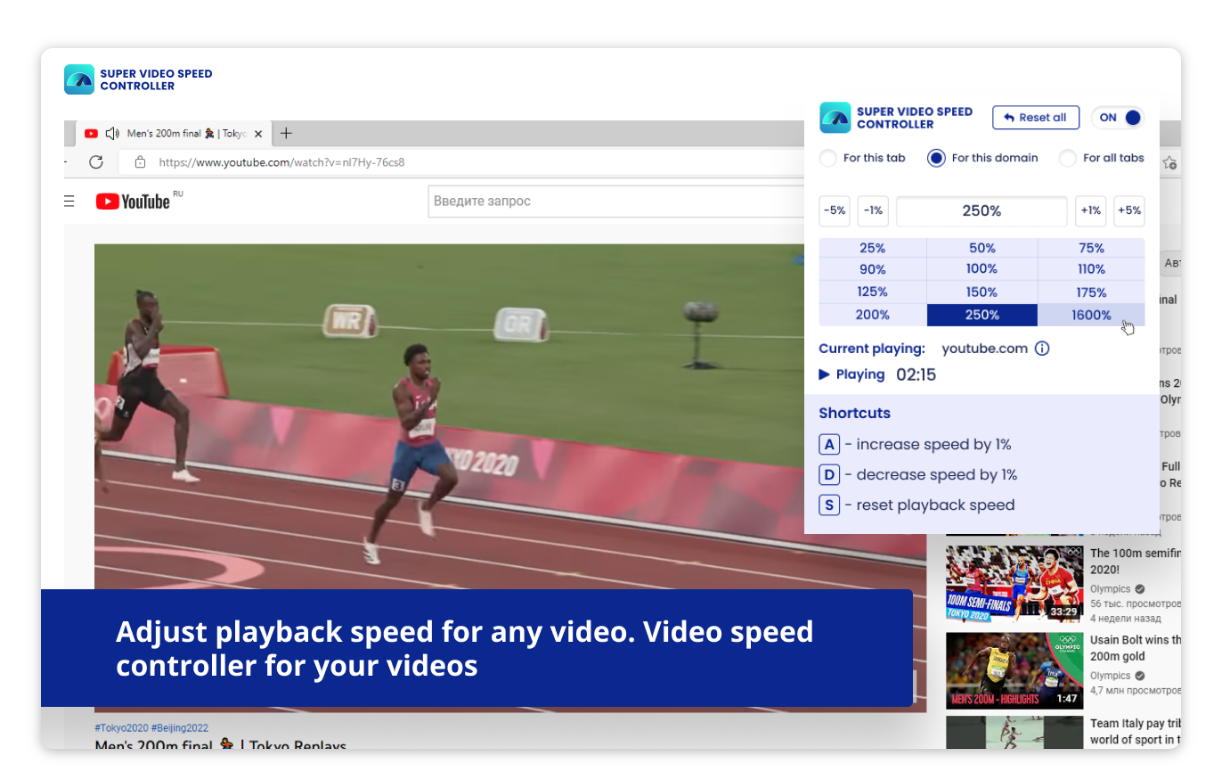1212x770 pixels.
Task: Click the page header Super Video Speed Controller logo
Action: coord(79,80)
